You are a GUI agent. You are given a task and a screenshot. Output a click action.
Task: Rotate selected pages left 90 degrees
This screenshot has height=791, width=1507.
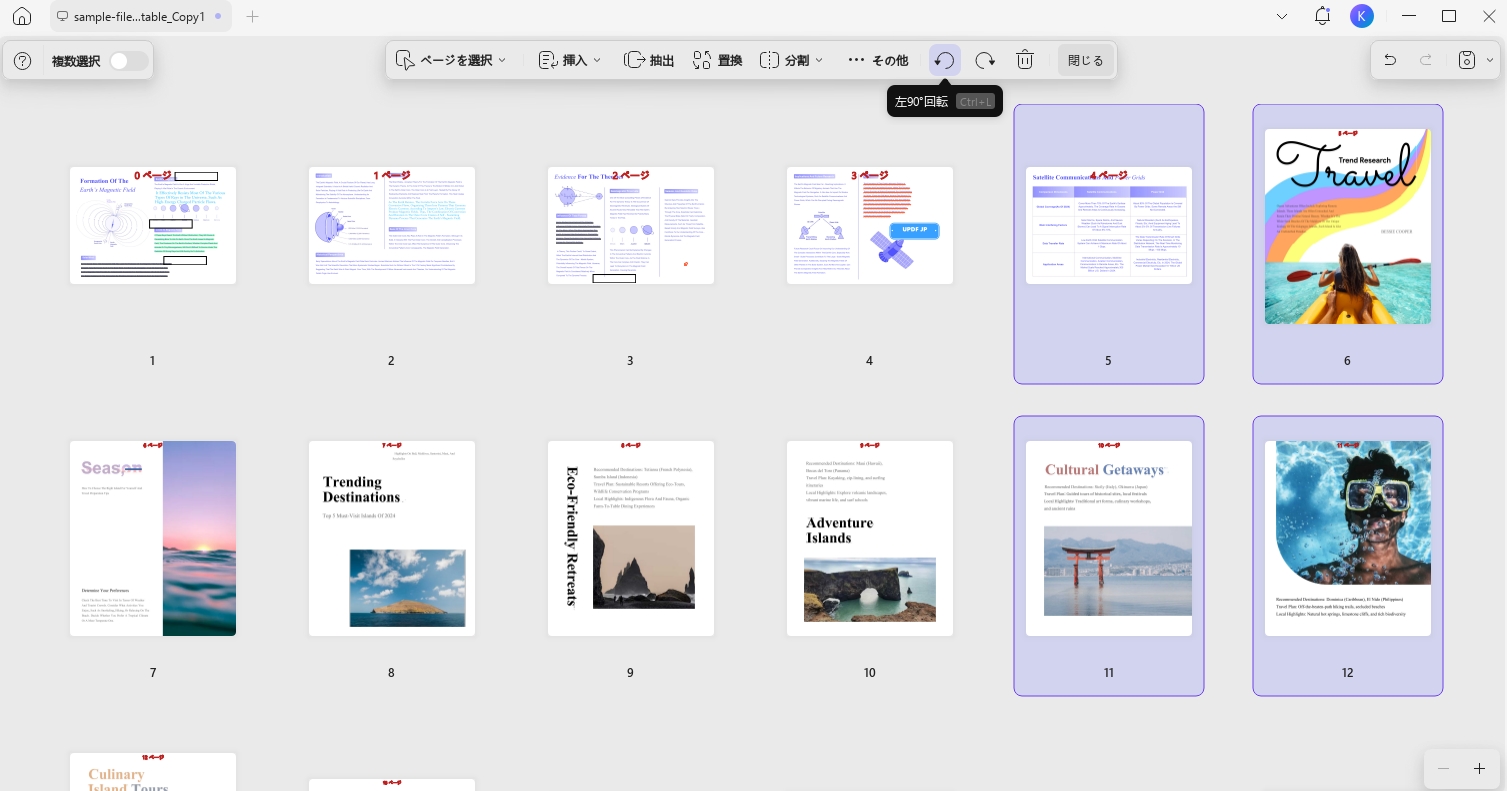945,60
